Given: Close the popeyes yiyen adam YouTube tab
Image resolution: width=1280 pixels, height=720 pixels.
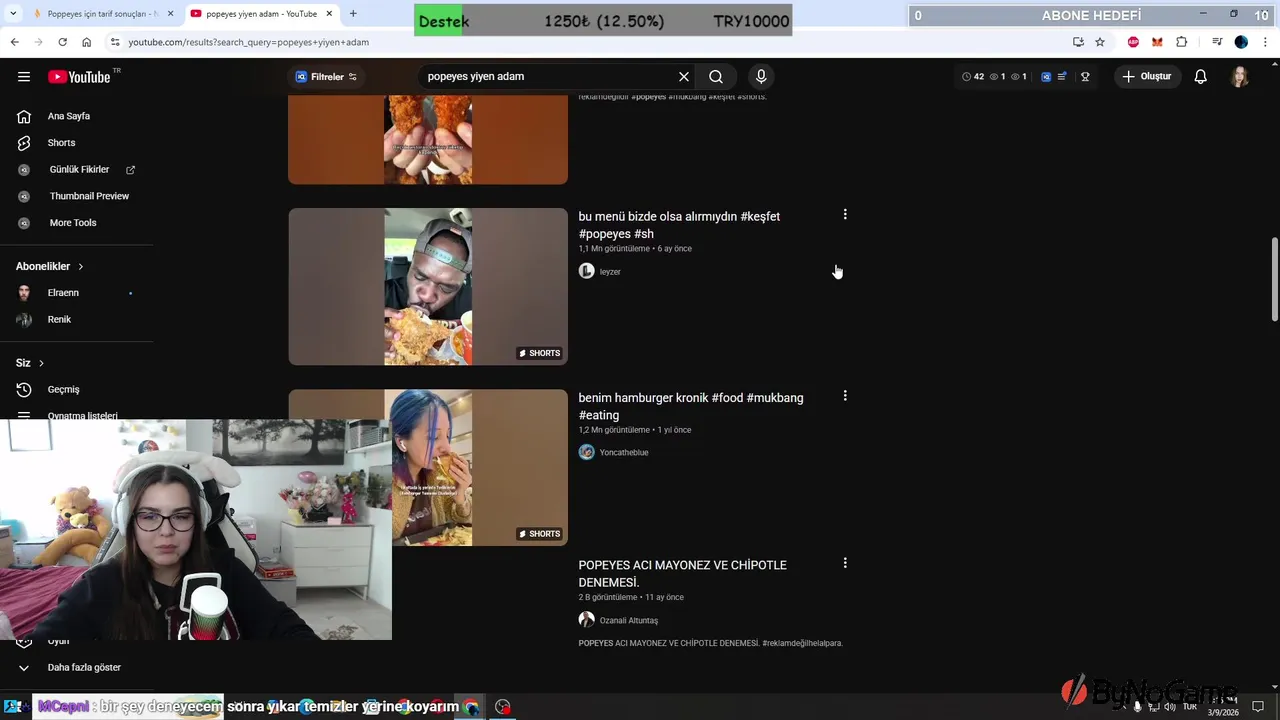Looking at the screenshot, I should 328,14.
